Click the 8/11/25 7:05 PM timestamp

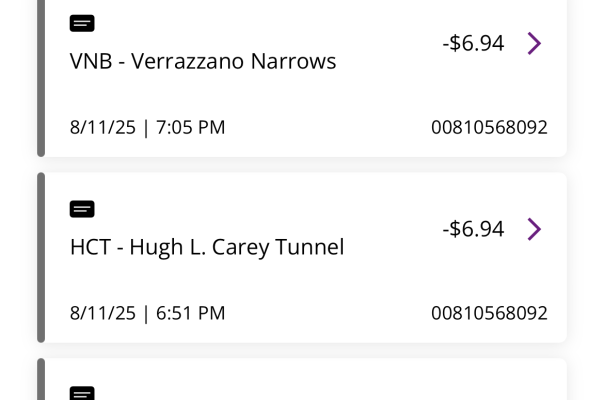pyautogui.click(x=148, y=127)
